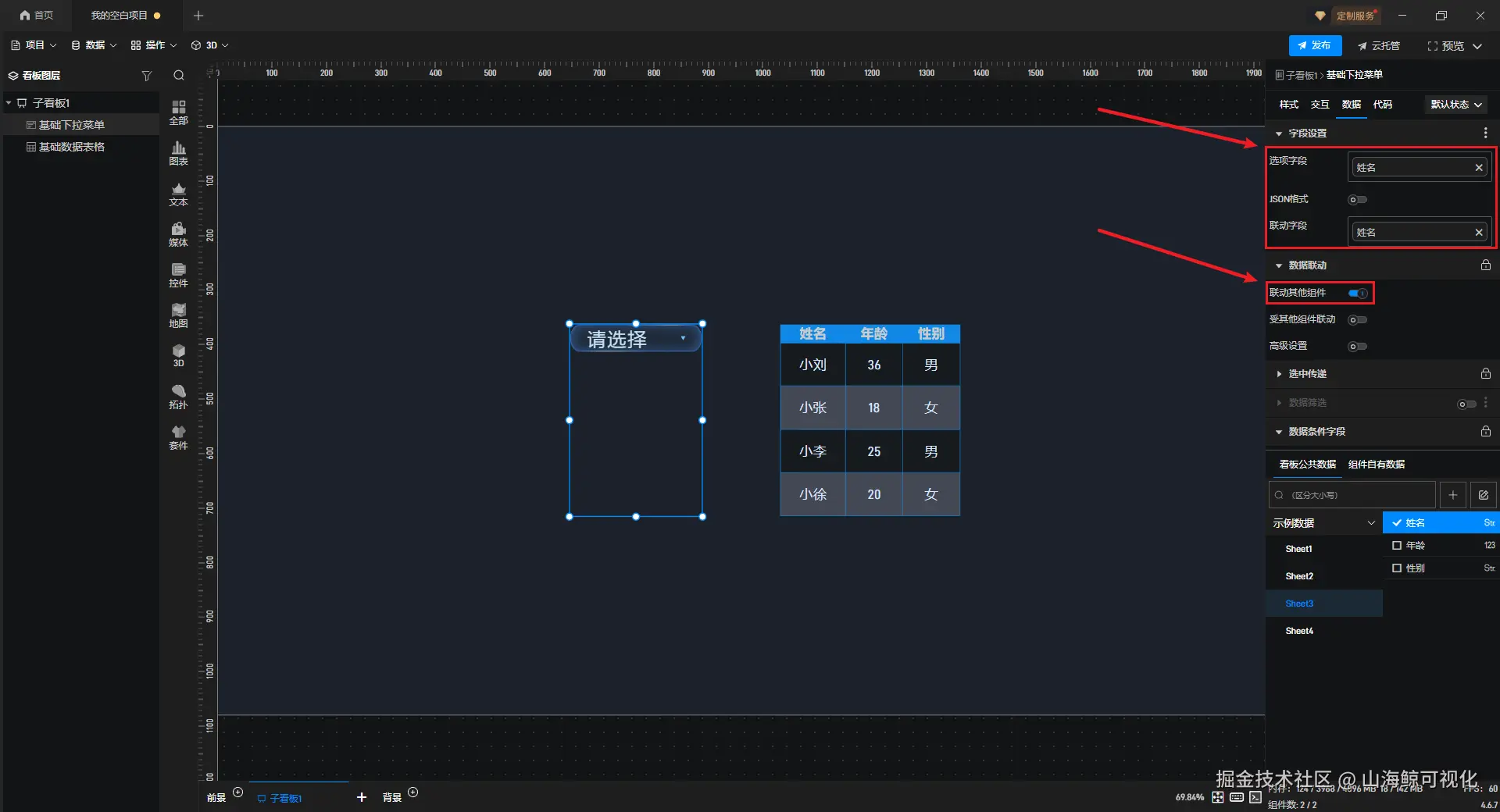Switch to the 交互 tab
Screen dimensions: 1500x812
(1320, 105)
